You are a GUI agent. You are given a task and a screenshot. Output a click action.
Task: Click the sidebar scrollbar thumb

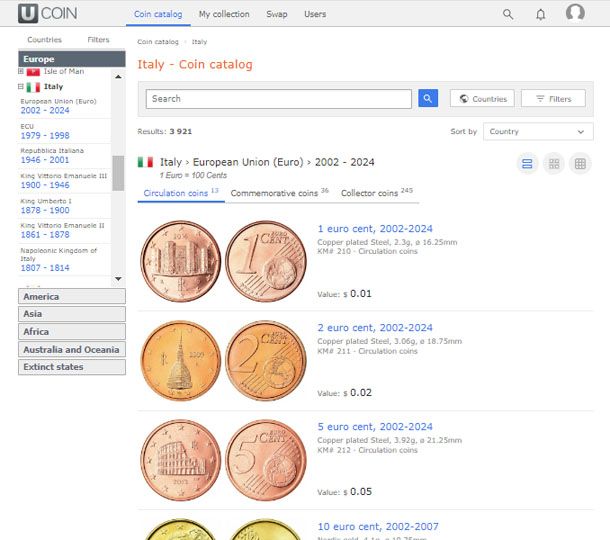point(118,173)
